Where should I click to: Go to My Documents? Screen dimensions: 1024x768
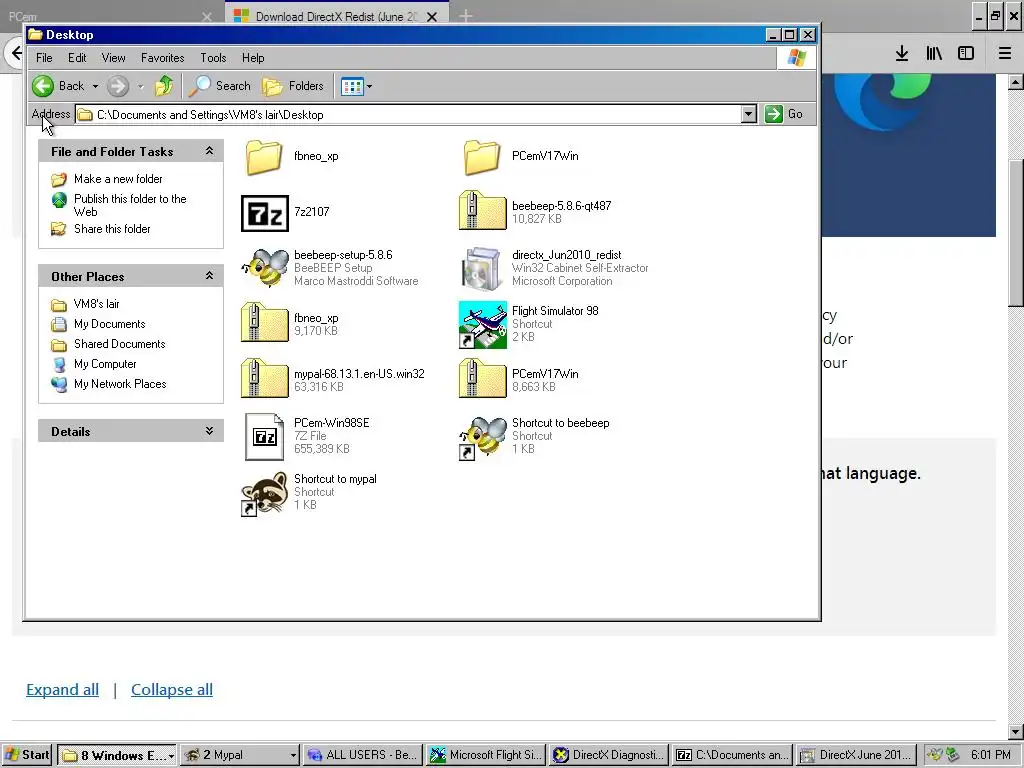coord(110,325)
